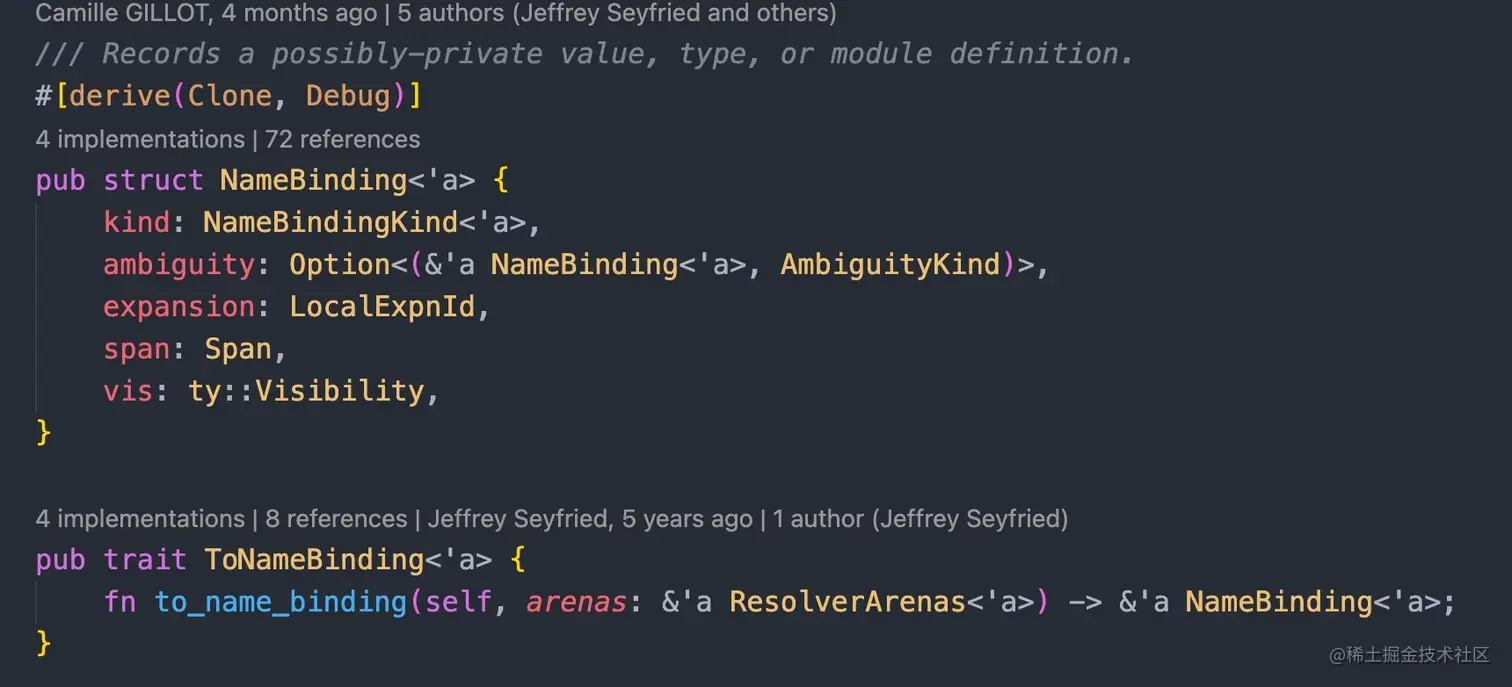Viewport: 1512px width, 687px height.
Task: Click the 'span' field name
Action: 136,348
